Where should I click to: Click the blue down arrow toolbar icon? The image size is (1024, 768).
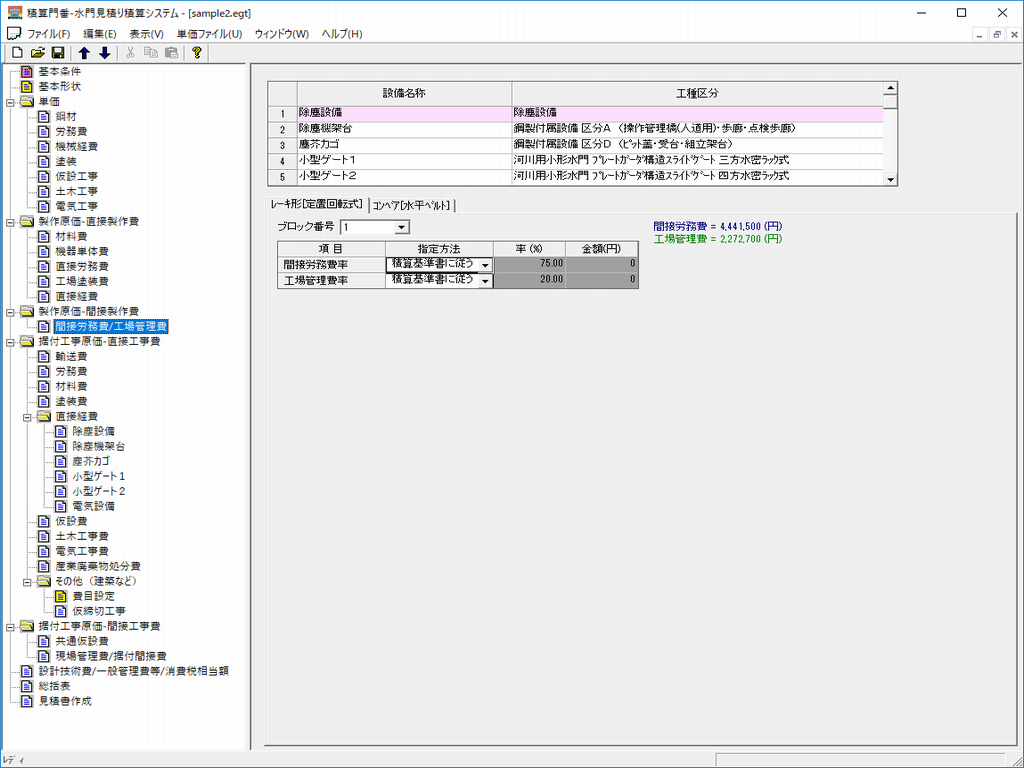click(104, 53)
